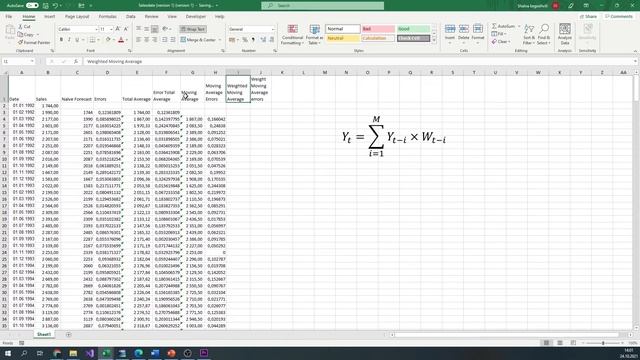The width and height of the screenshot is (640, 360).
Task: Click the Align Right icon
Action: [x=155, y=40]
